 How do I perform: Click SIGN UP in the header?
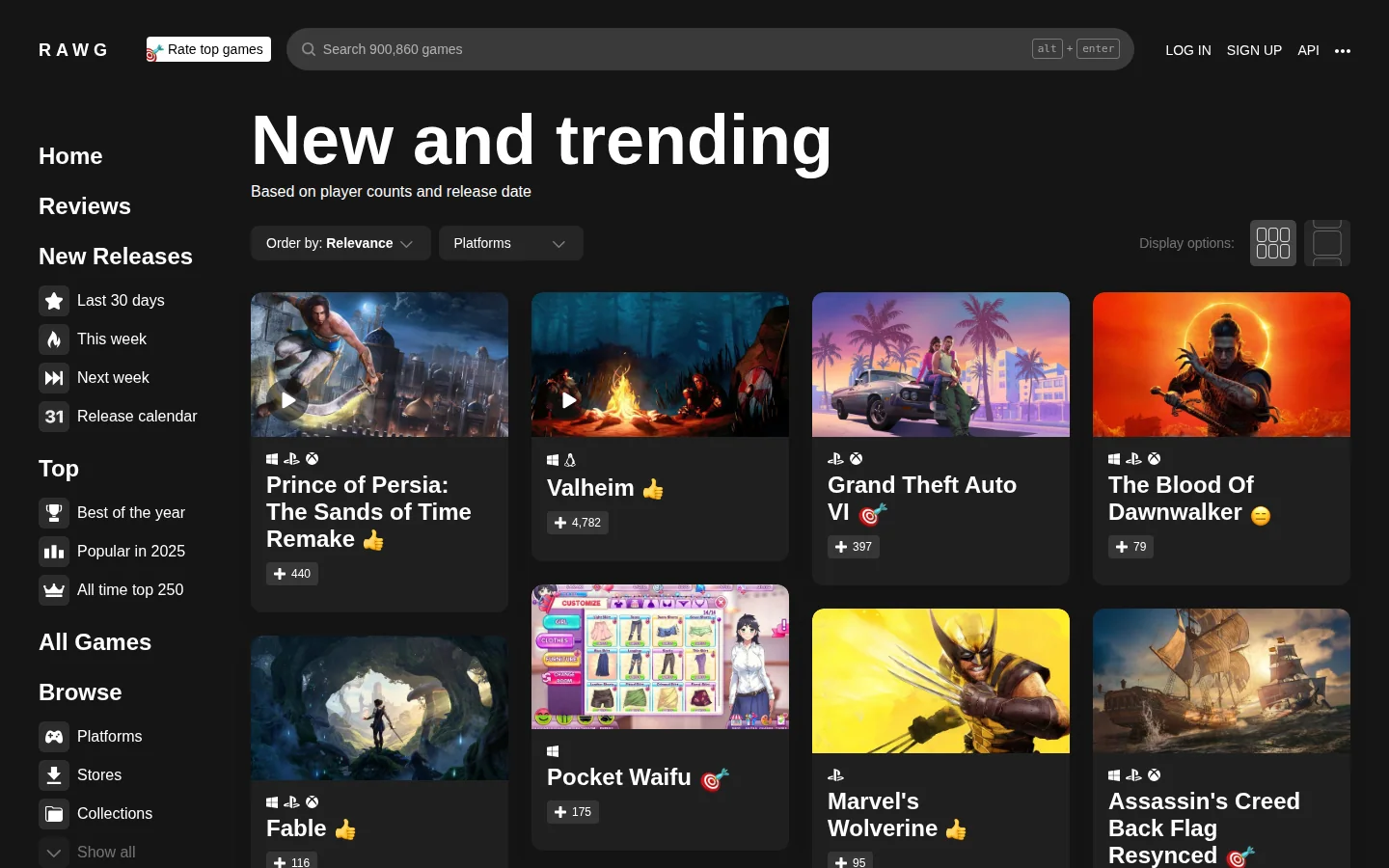[1254, 50]
